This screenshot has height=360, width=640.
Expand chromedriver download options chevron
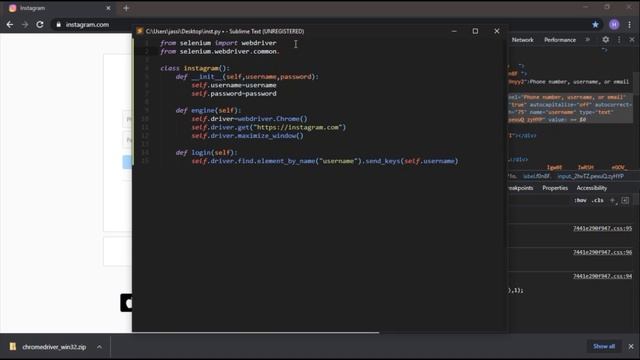coord(99,347)
